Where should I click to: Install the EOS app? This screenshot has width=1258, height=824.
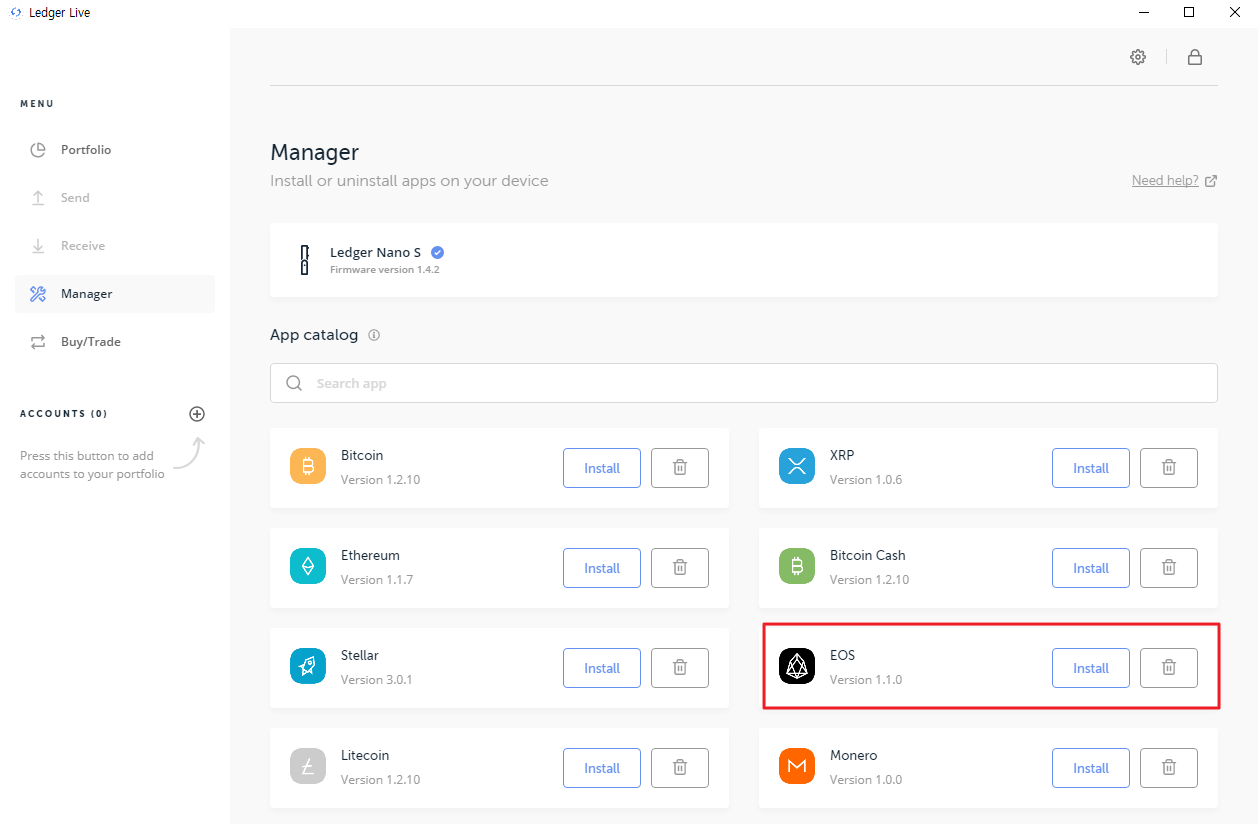click(x=1091, y=668)
